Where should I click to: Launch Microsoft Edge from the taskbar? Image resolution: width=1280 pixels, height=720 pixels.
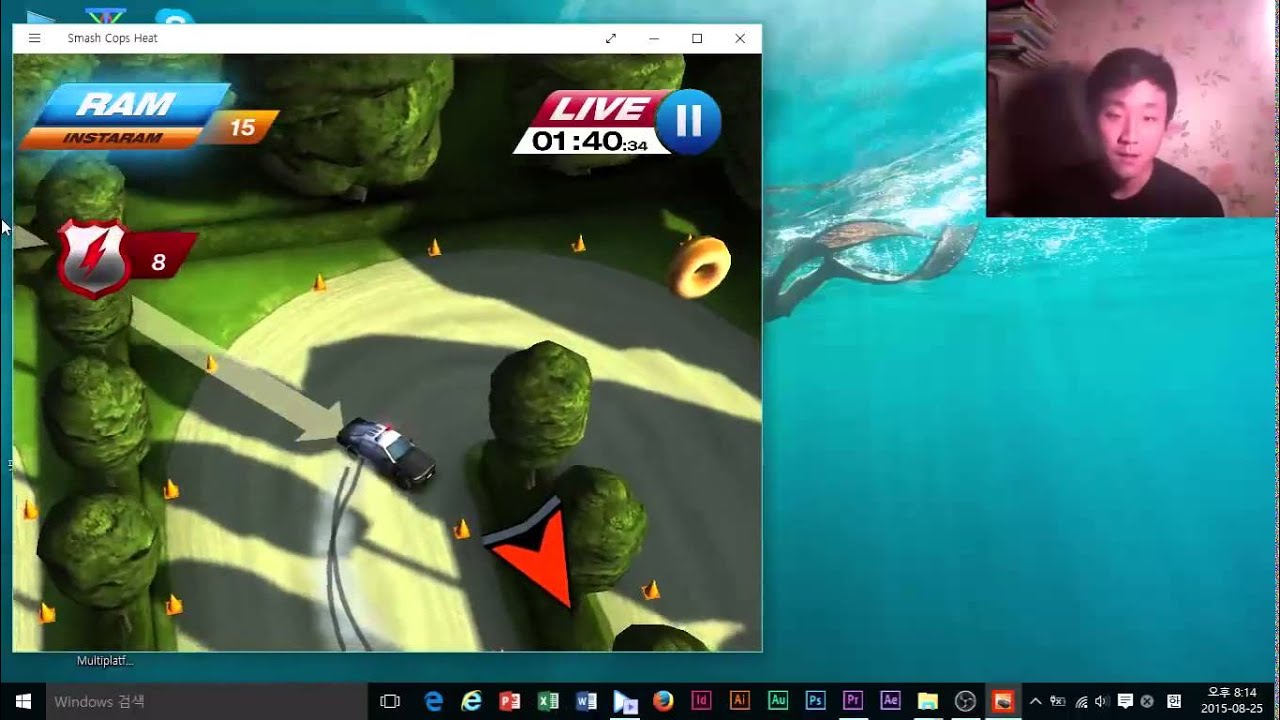click(433, 701)
